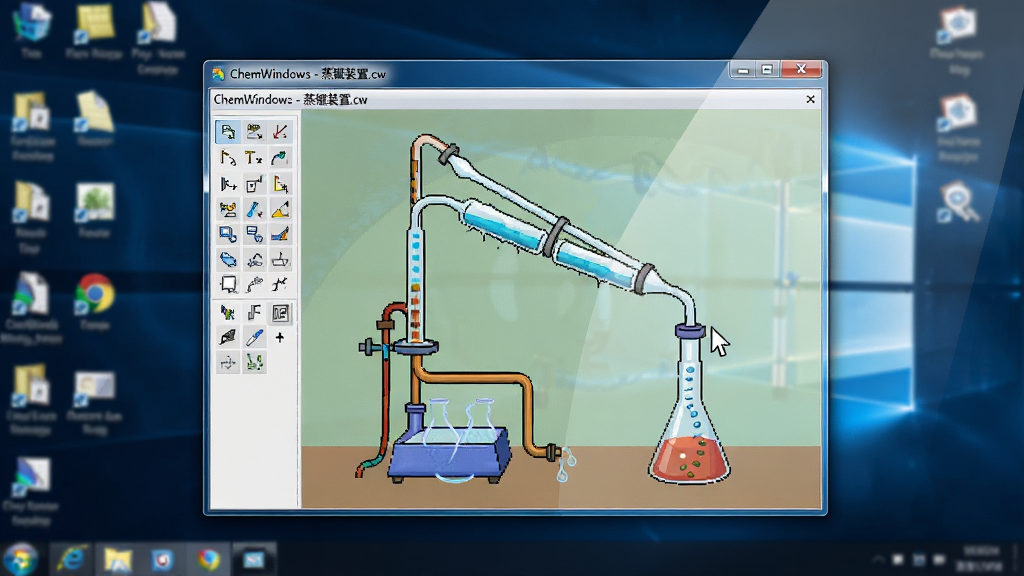This screenshot has width=1024, height=576.
Task: Select the basin labware tool
Action: click(280, 259)
